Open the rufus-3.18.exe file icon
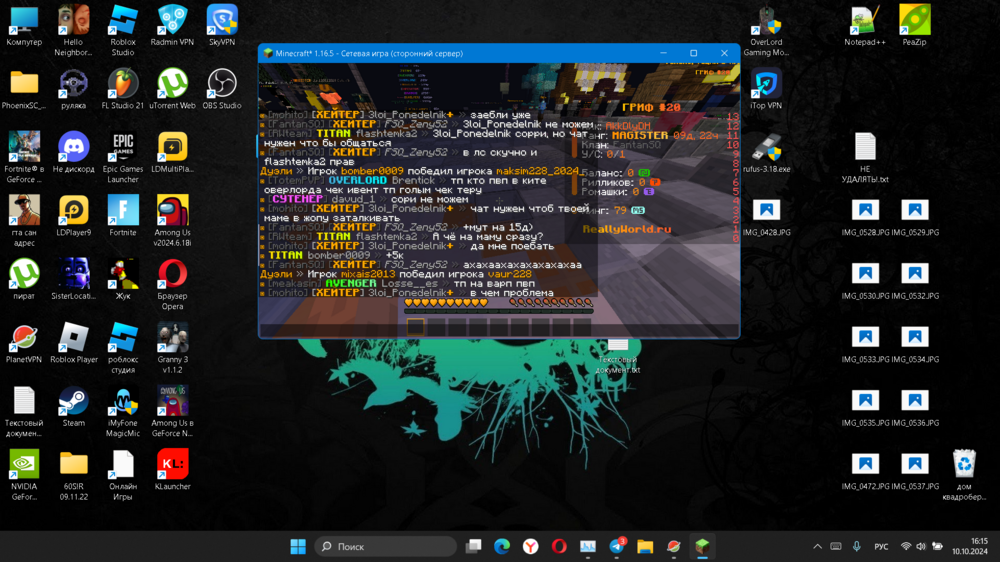 tap(766, 152)
